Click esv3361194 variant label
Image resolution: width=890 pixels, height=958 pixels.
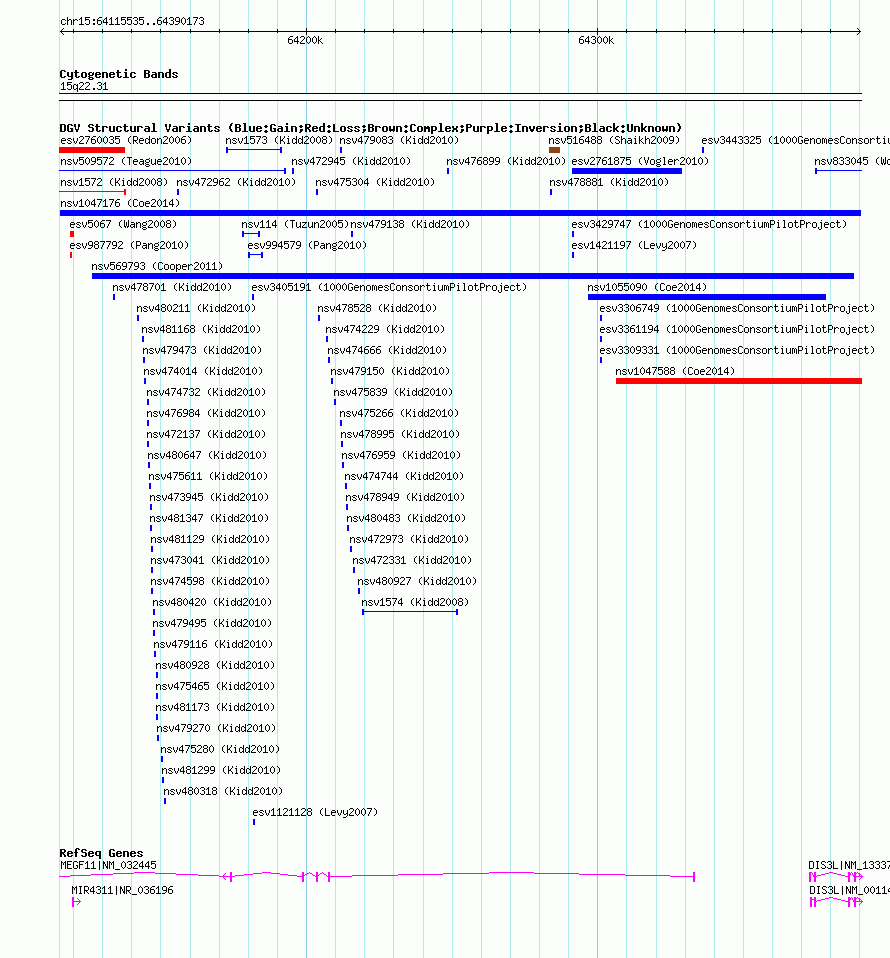point(737,329)
